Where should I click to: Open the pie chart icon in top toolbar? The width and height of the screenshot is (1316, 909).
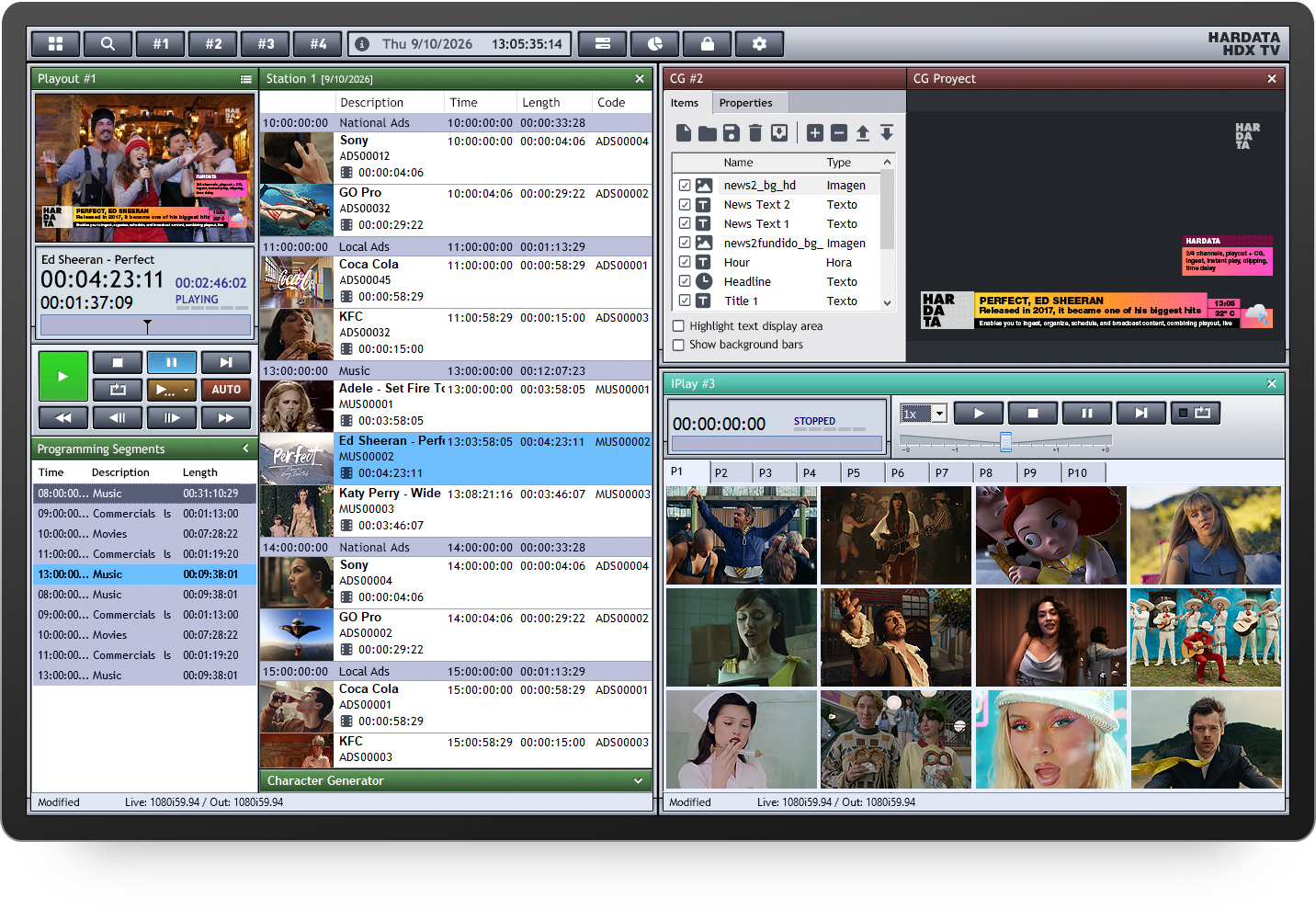click(x=654, y=43)
